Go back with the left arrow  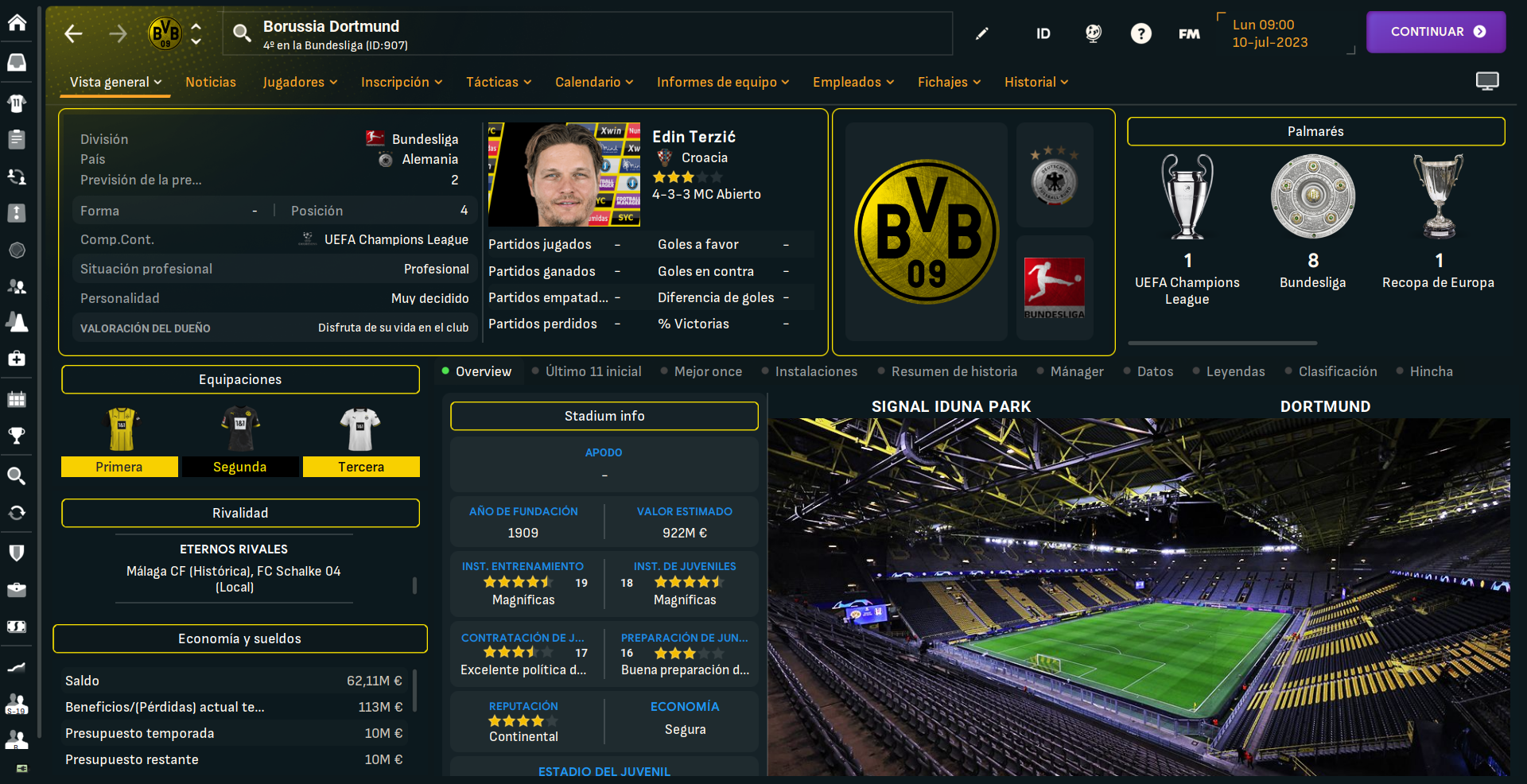coord(73,33)
